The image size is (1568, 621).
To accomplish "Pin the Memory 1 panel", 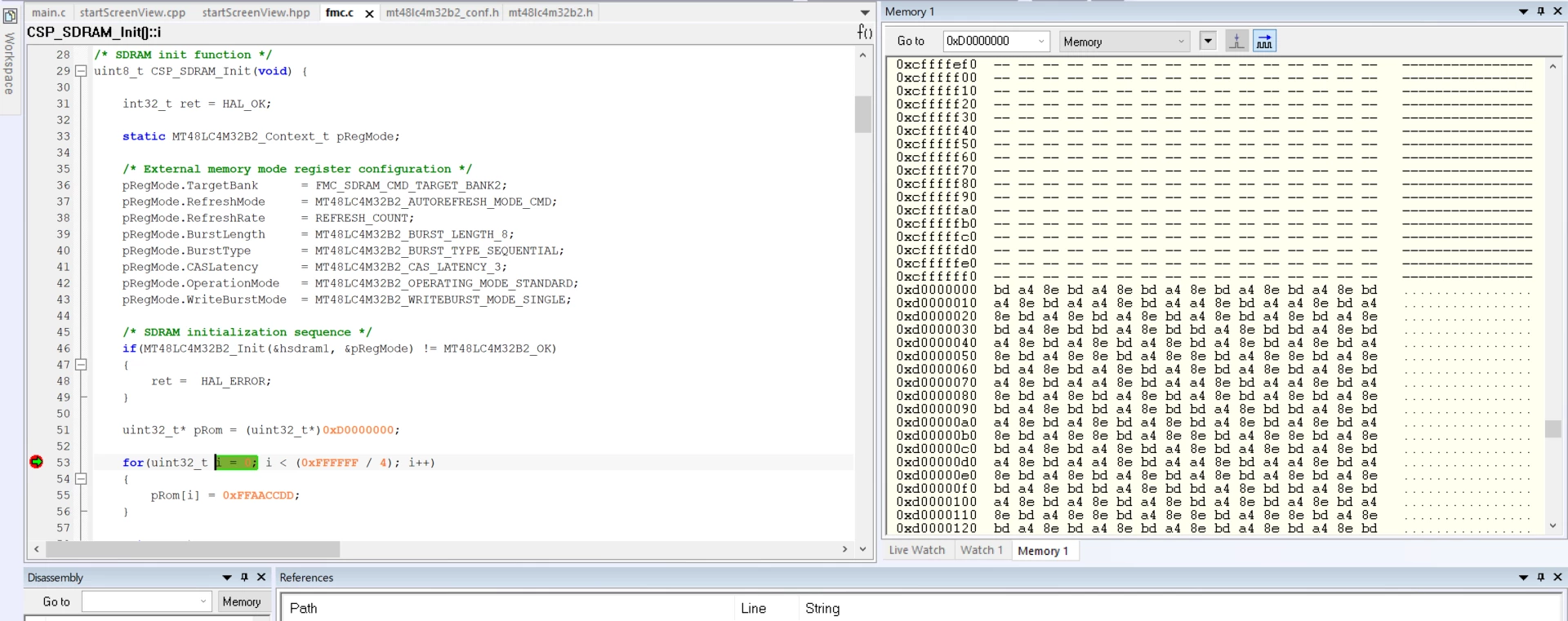I will pyautogui.click(x=1541, y=11).
